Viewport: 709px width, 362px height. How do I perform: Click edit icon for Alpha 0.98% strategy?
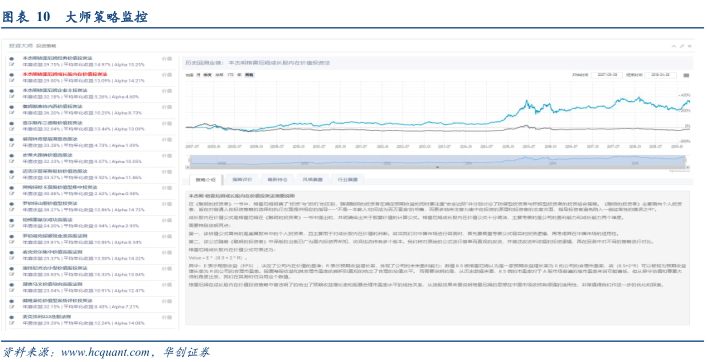tap(12, 194)
